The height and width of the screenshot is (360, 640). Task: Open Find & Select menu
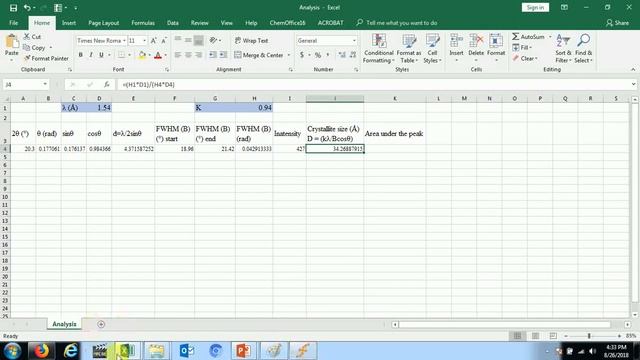pyautogui.click(x=583, y=48)
